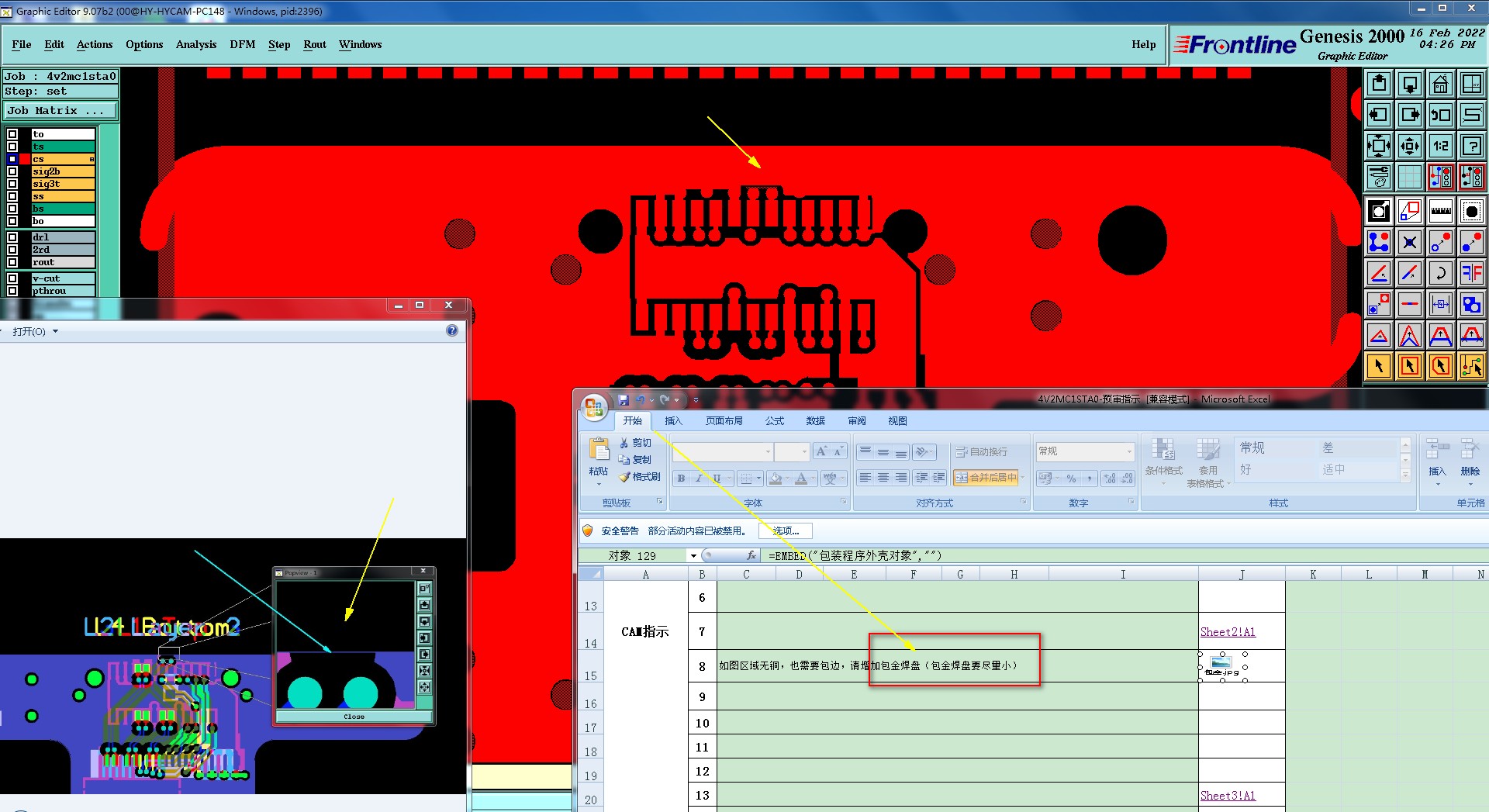Toggle checkbox for layer ss
1489x812 pixels.
click(x=12, y=196)
